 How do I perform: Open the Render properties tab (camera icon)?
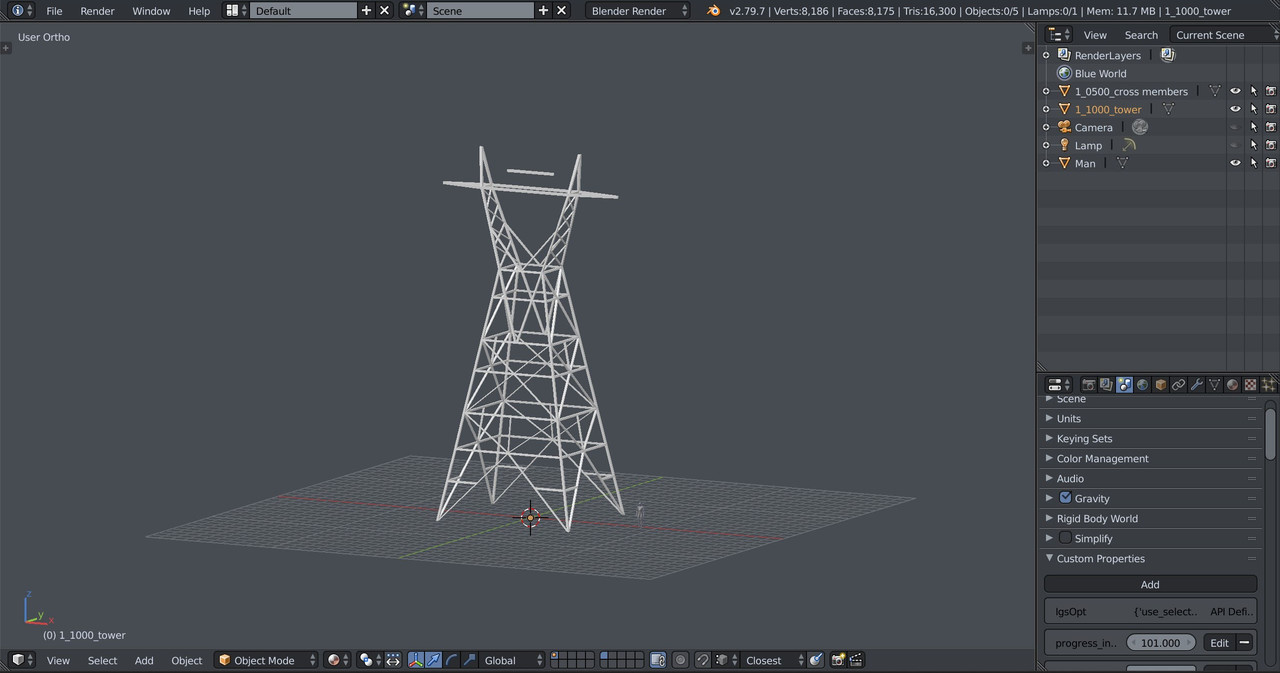click(x=1088, y=385)
